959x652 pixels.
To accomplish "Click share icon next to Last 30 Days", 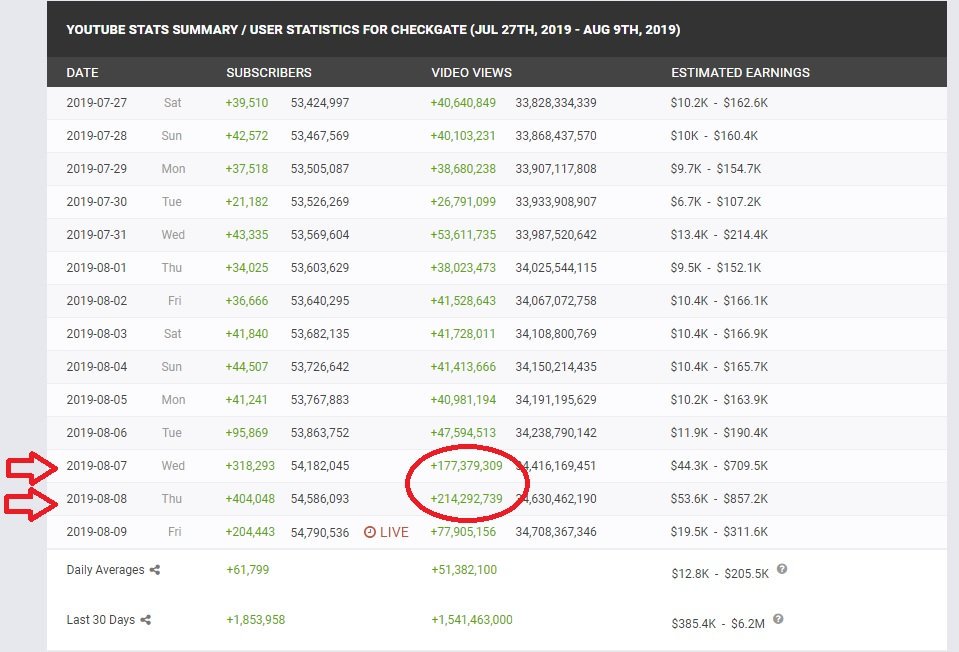I will click(x=146, y=620).
